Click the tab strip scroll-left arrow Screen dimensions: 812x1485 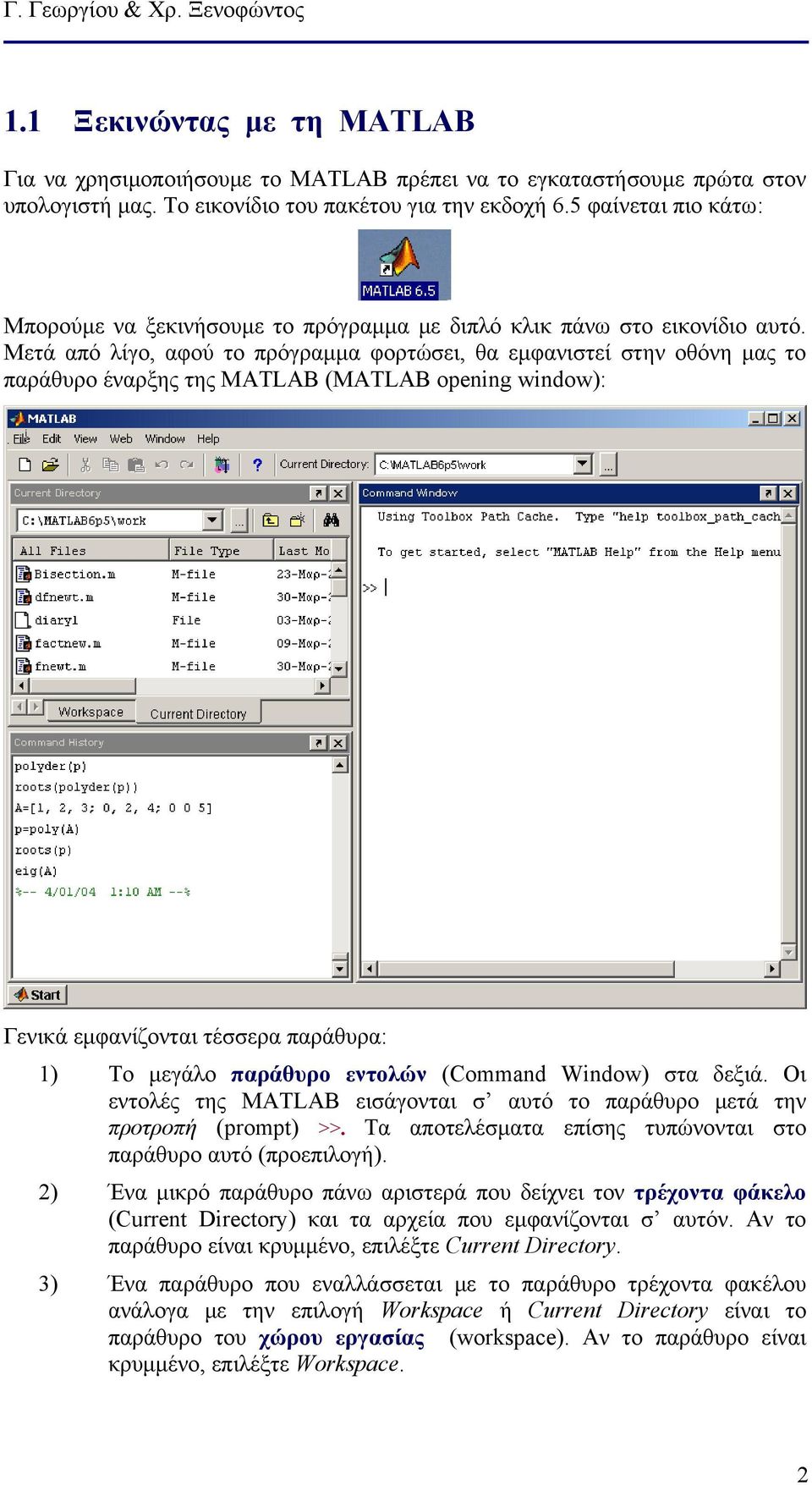[19, 706]
